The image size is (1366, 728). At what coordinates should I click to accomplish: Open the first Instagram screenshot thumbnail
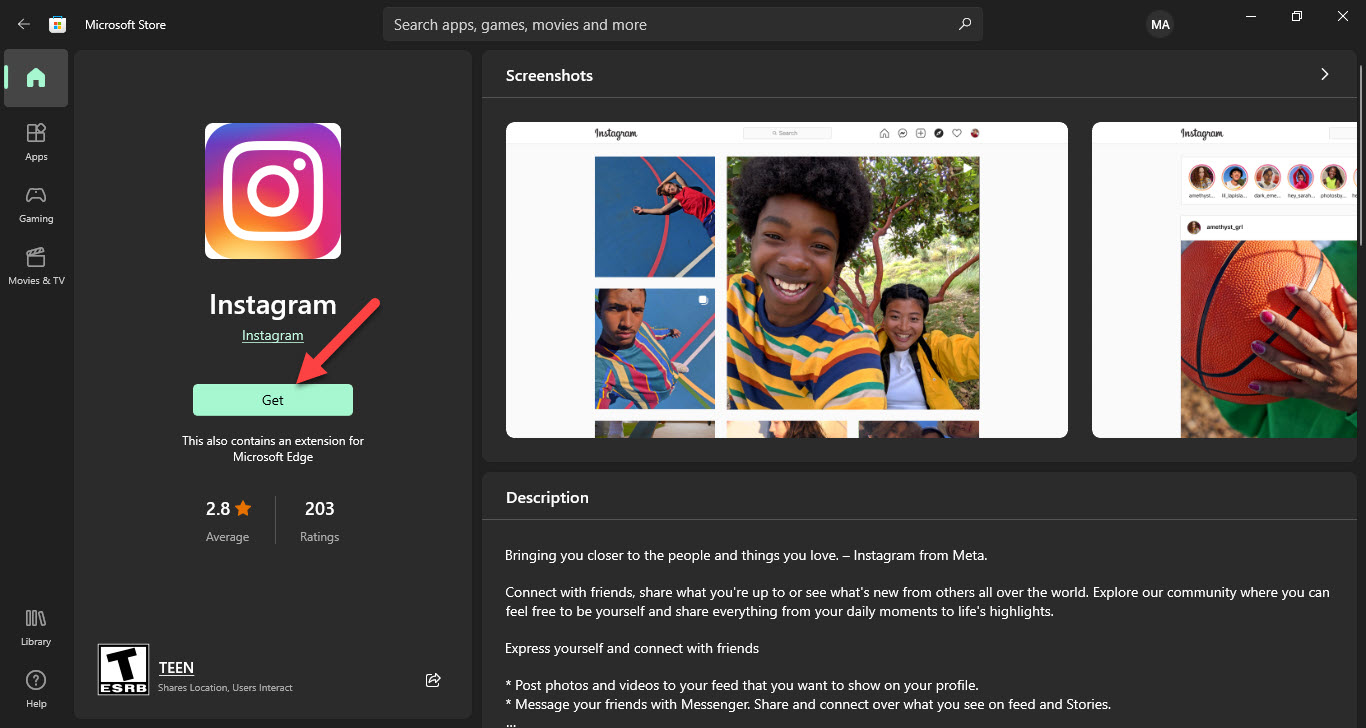[x=786, y=280]
